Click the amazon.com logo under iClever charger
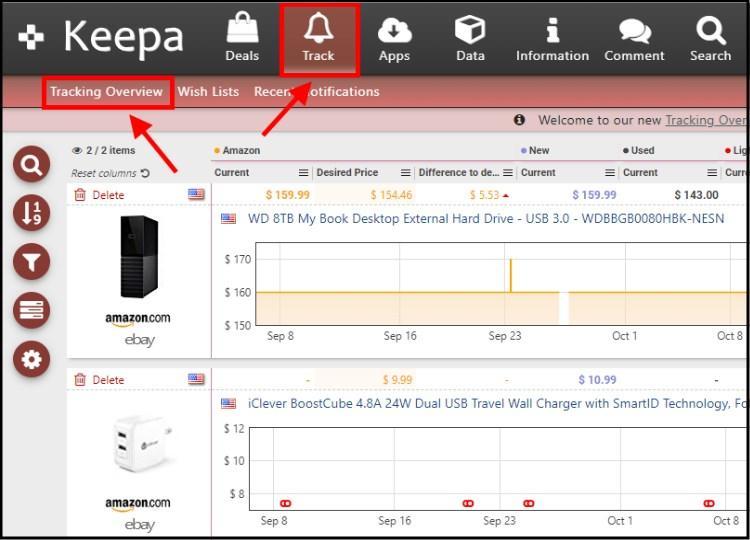Image resolution: width=750 pixels, height=540 pixels. click(x=138, y=504)
